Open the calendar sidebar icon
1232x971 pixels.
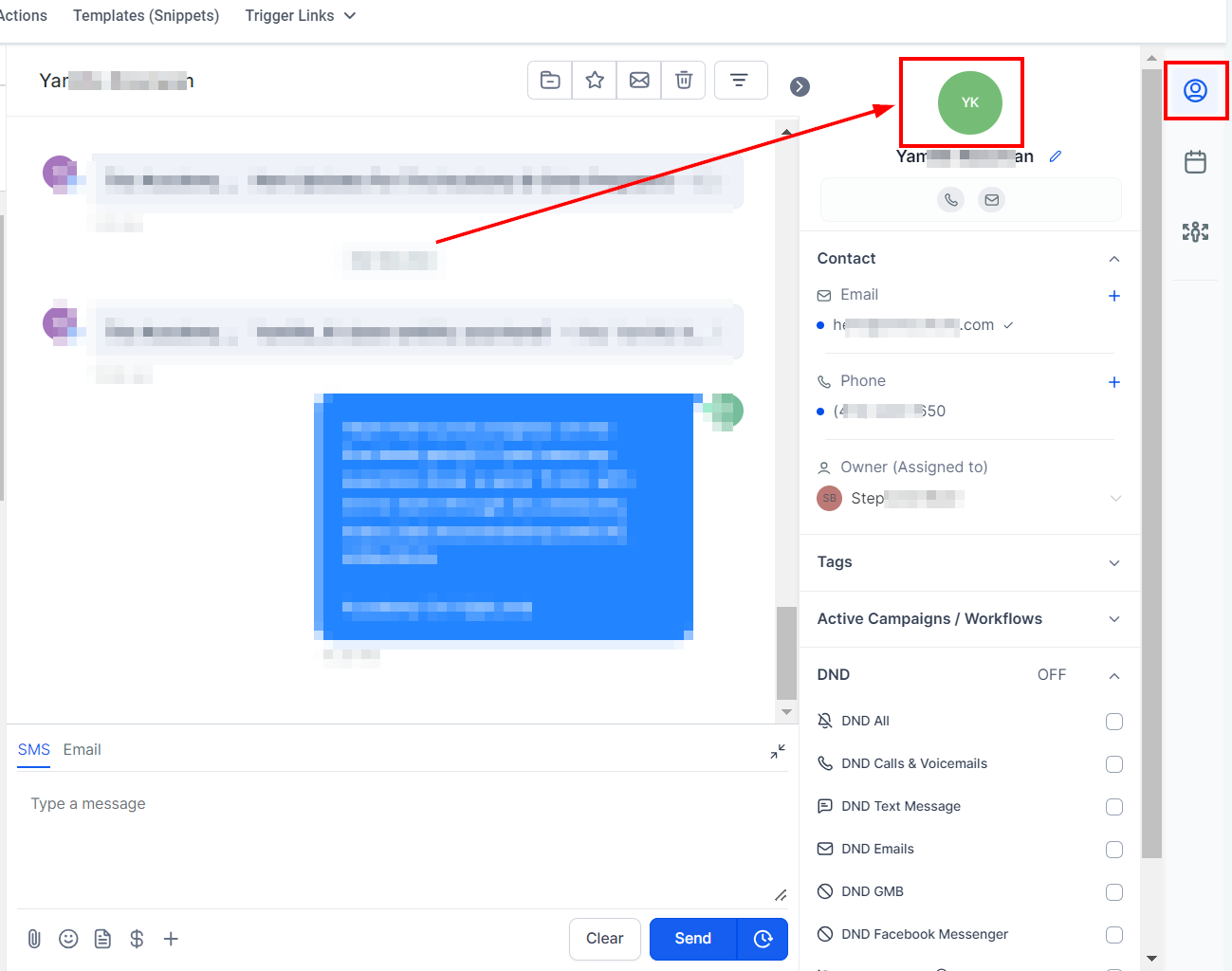click(1195, 162)
